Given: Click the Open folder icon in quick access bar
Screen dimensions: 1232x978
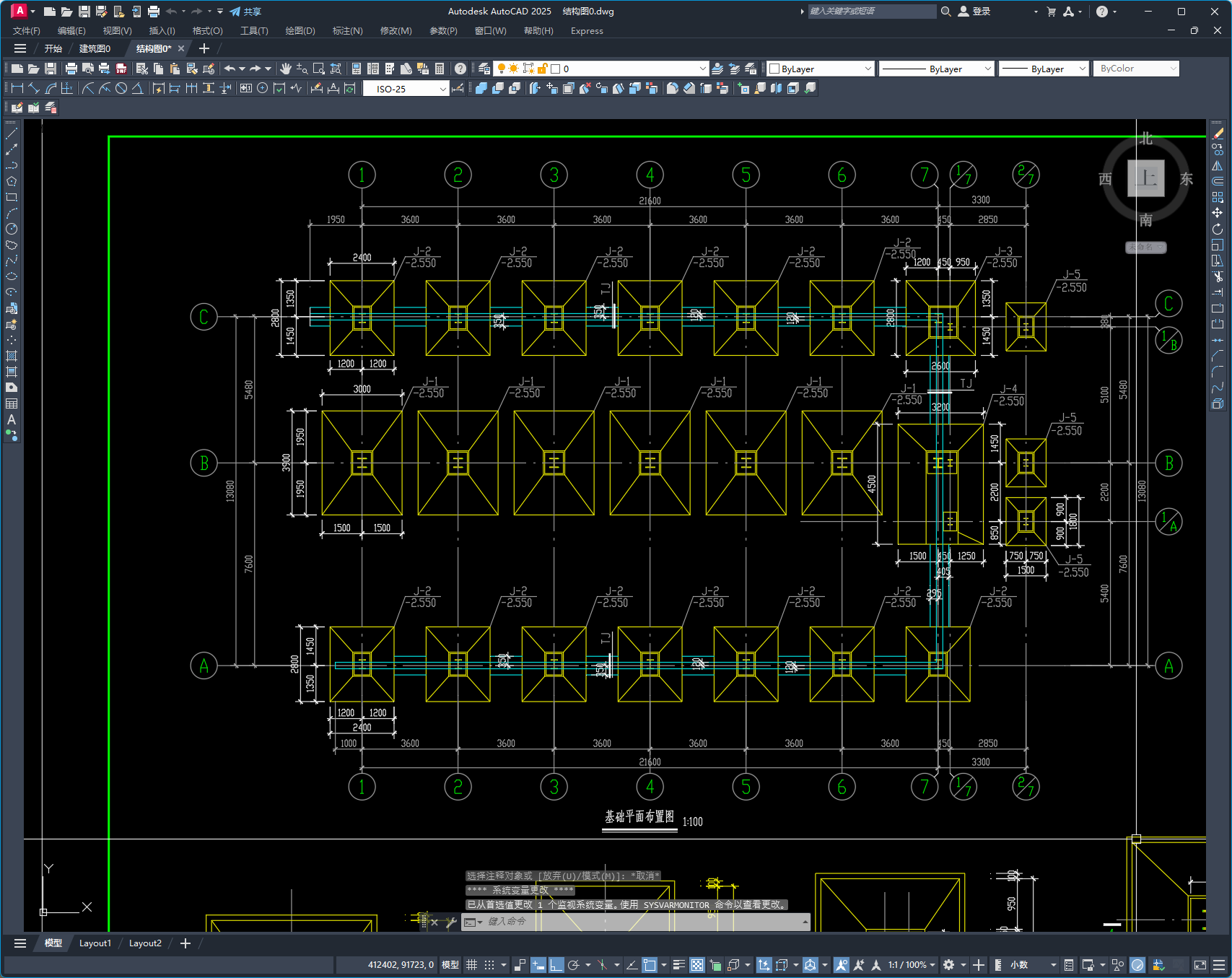Looking at the screenshot, I should pos(66,12).
